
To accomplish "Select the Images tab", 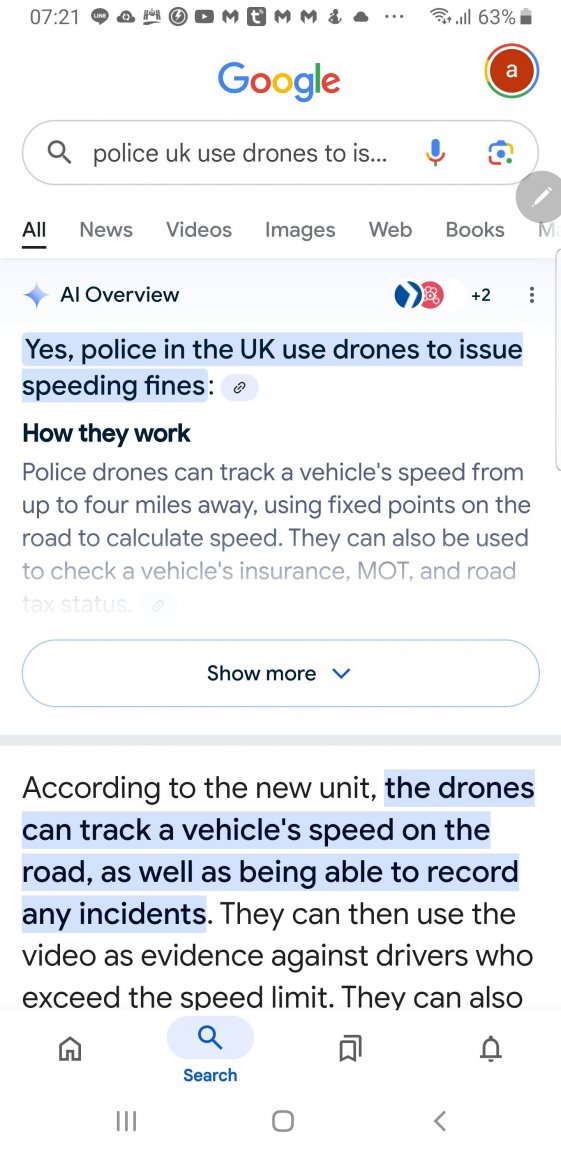I will coord(300,230).
